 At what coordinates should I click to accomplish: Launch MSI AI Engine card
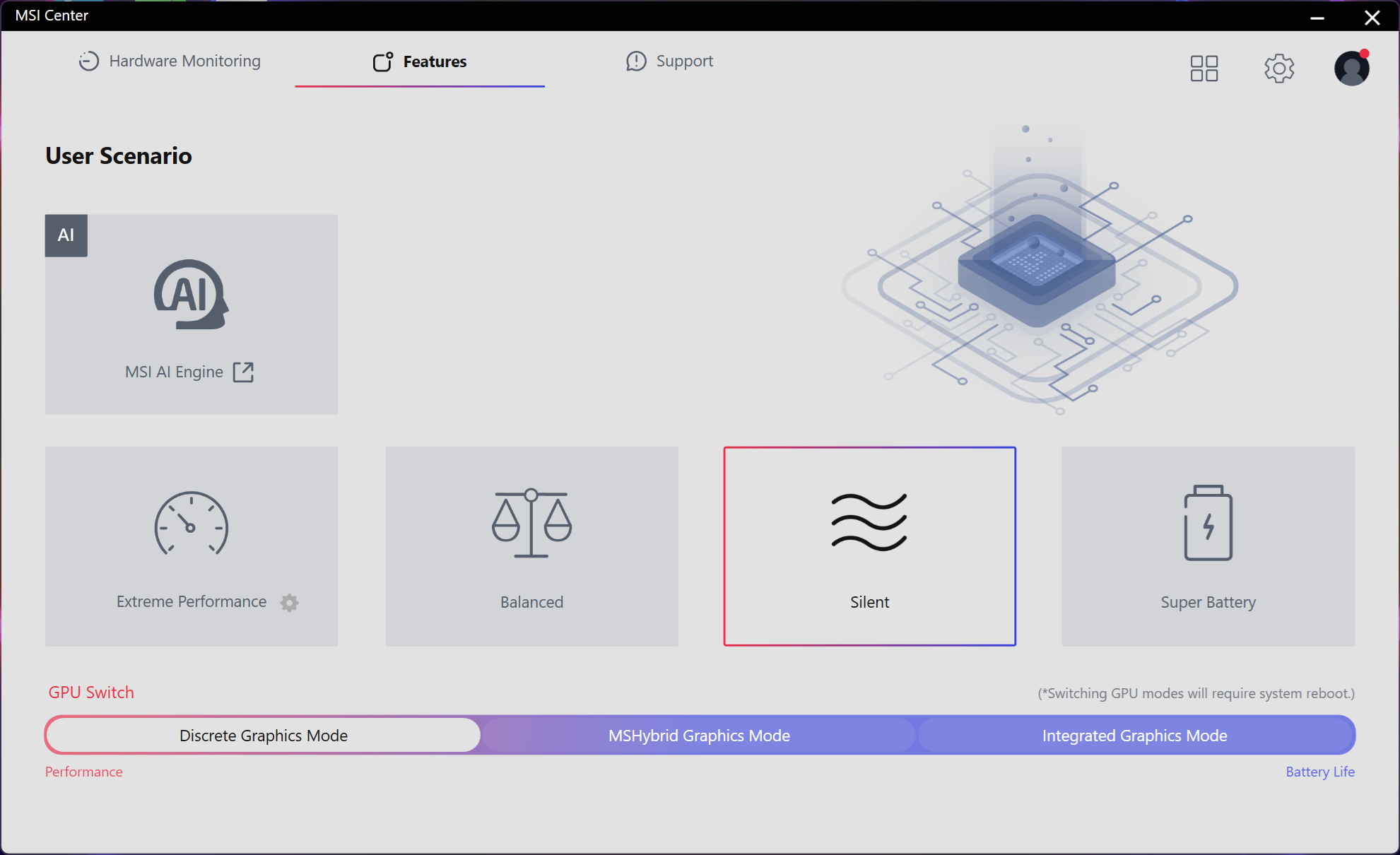pos(192,314)
